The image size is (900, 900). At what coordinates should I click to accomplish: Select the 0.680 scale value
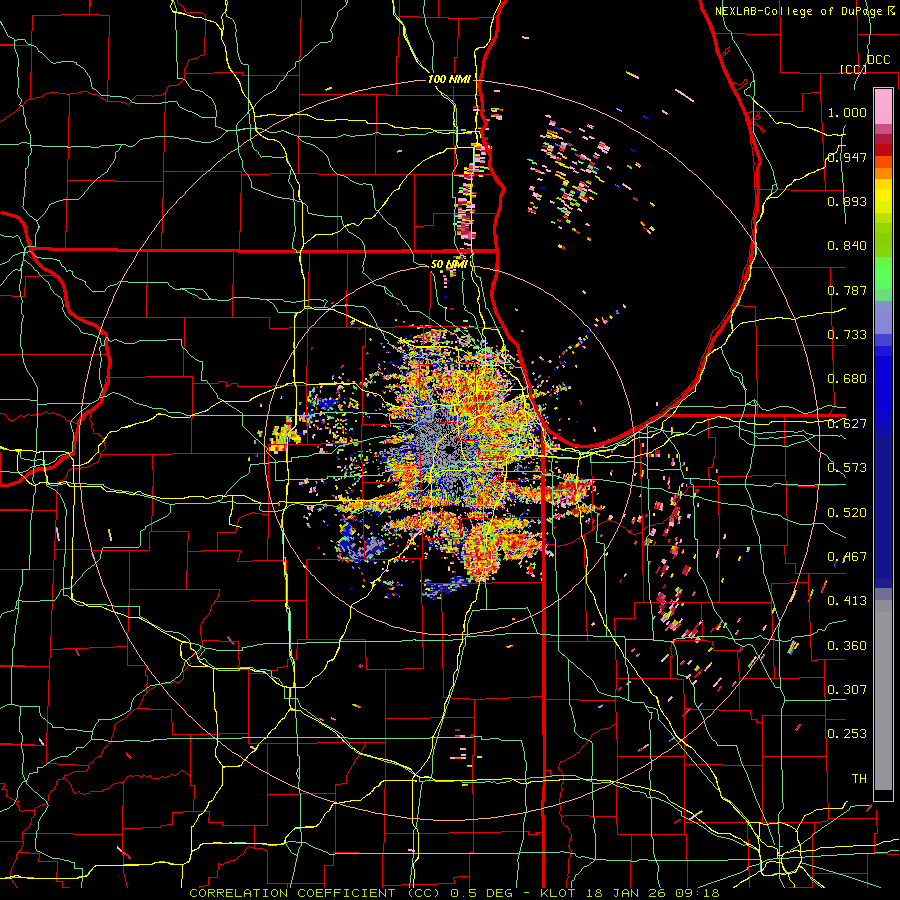pyautogui.click(x=847, y=379)
